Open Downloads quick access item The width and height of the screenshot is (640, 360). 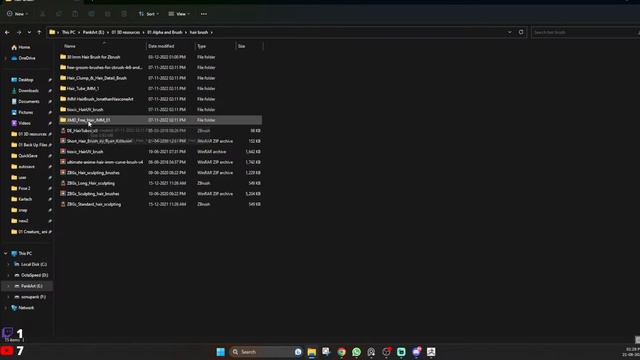click(28, 91)
